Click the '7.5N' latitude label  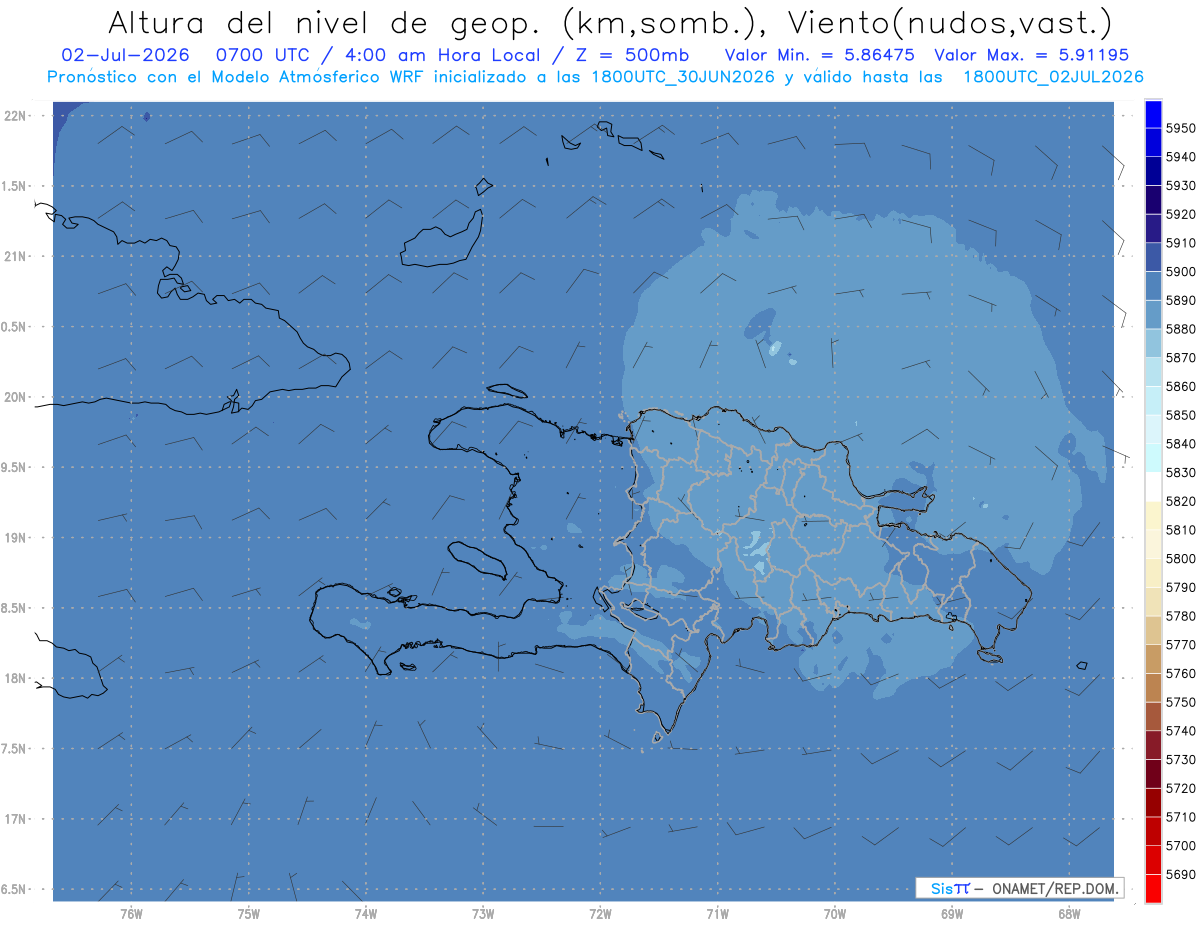[14, 749]
